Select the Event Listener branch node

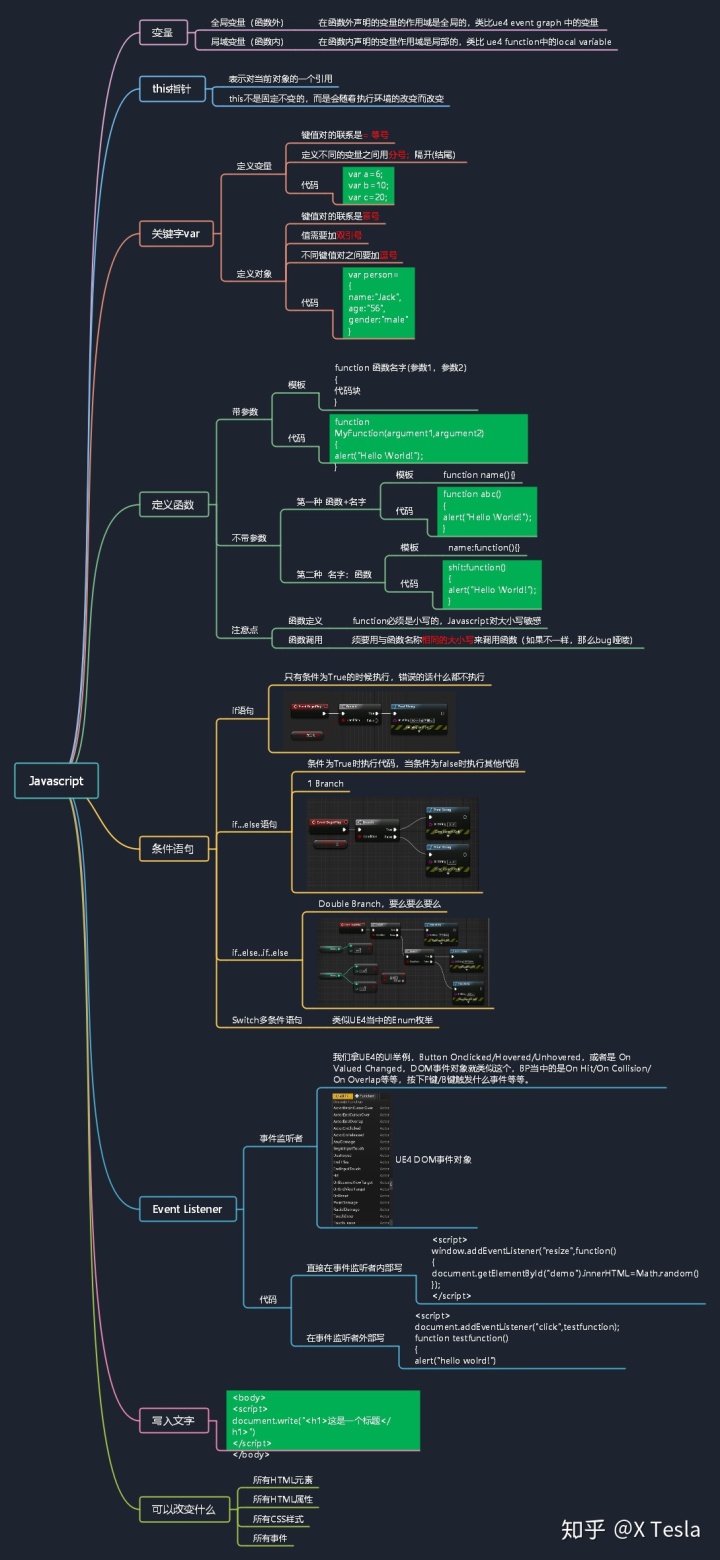(x=187, y=1209)
